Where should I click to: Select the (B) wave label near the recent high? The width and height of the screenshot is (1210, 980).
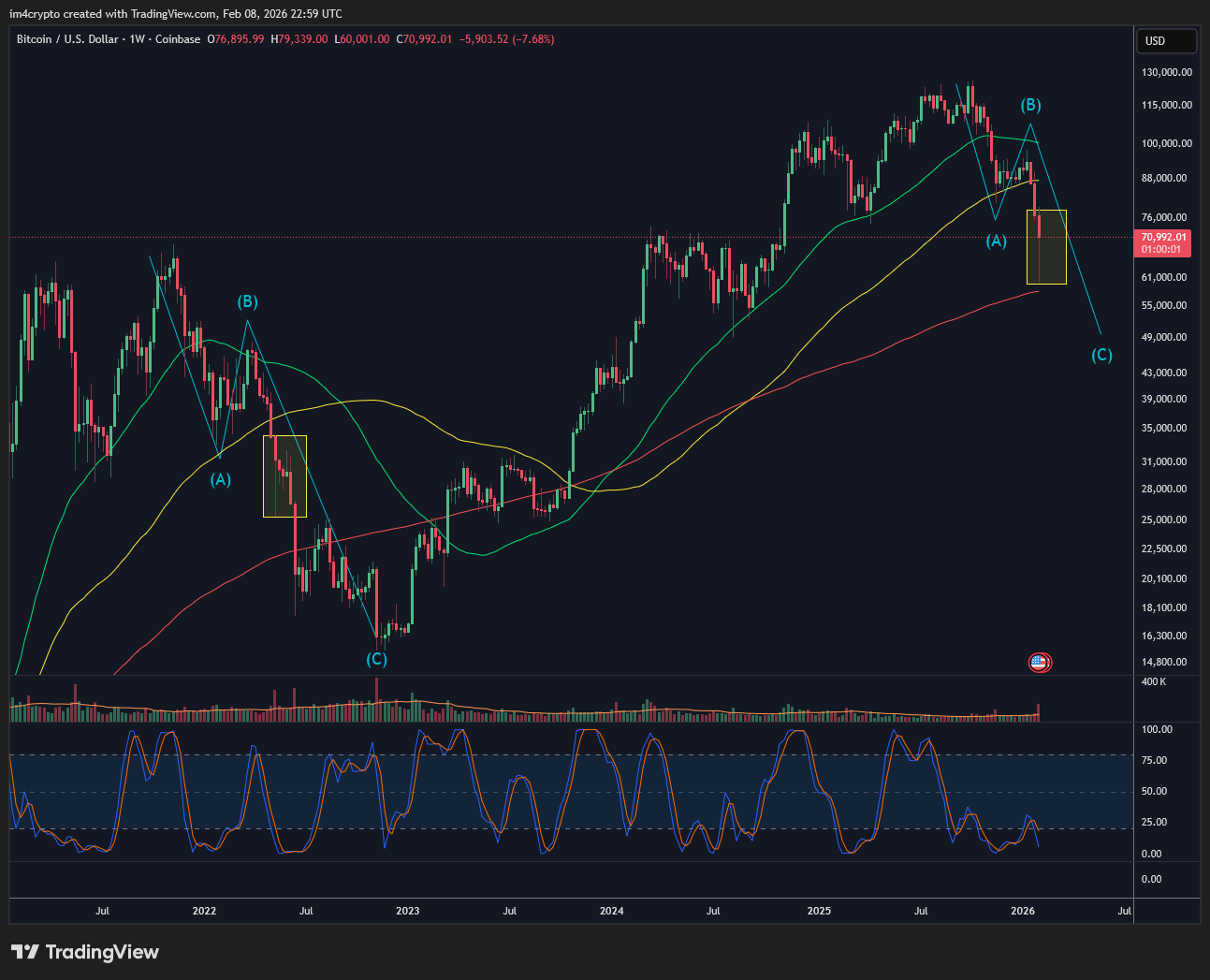click(1030, 105)
